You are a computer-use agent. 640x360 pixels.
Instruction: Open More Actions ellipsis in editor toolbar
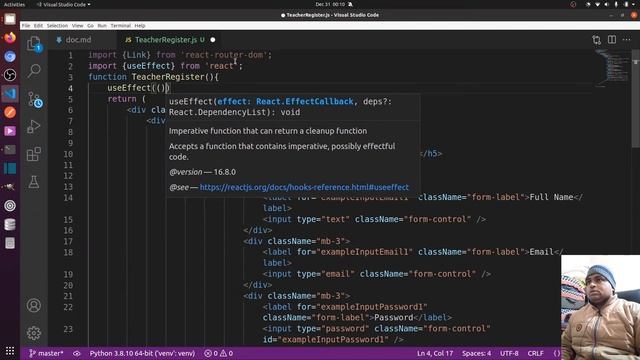627,40
